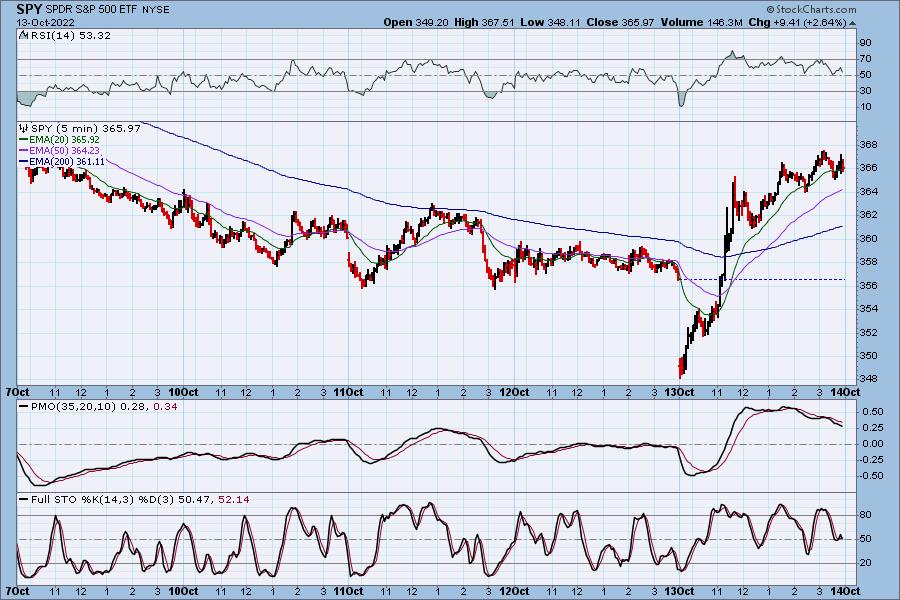
Task: Click the -0.25 level on the PMO axis
Action: point(871,460)
